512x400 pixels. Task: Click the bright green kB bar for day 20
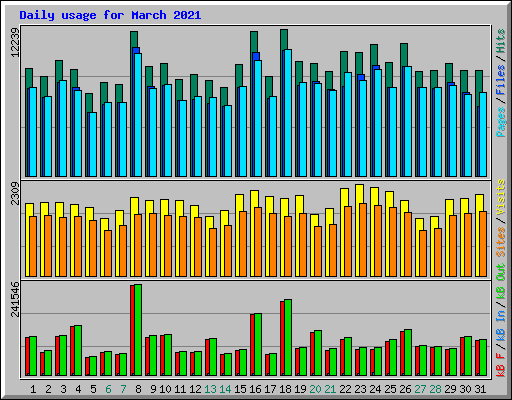[x=318, y=353]
